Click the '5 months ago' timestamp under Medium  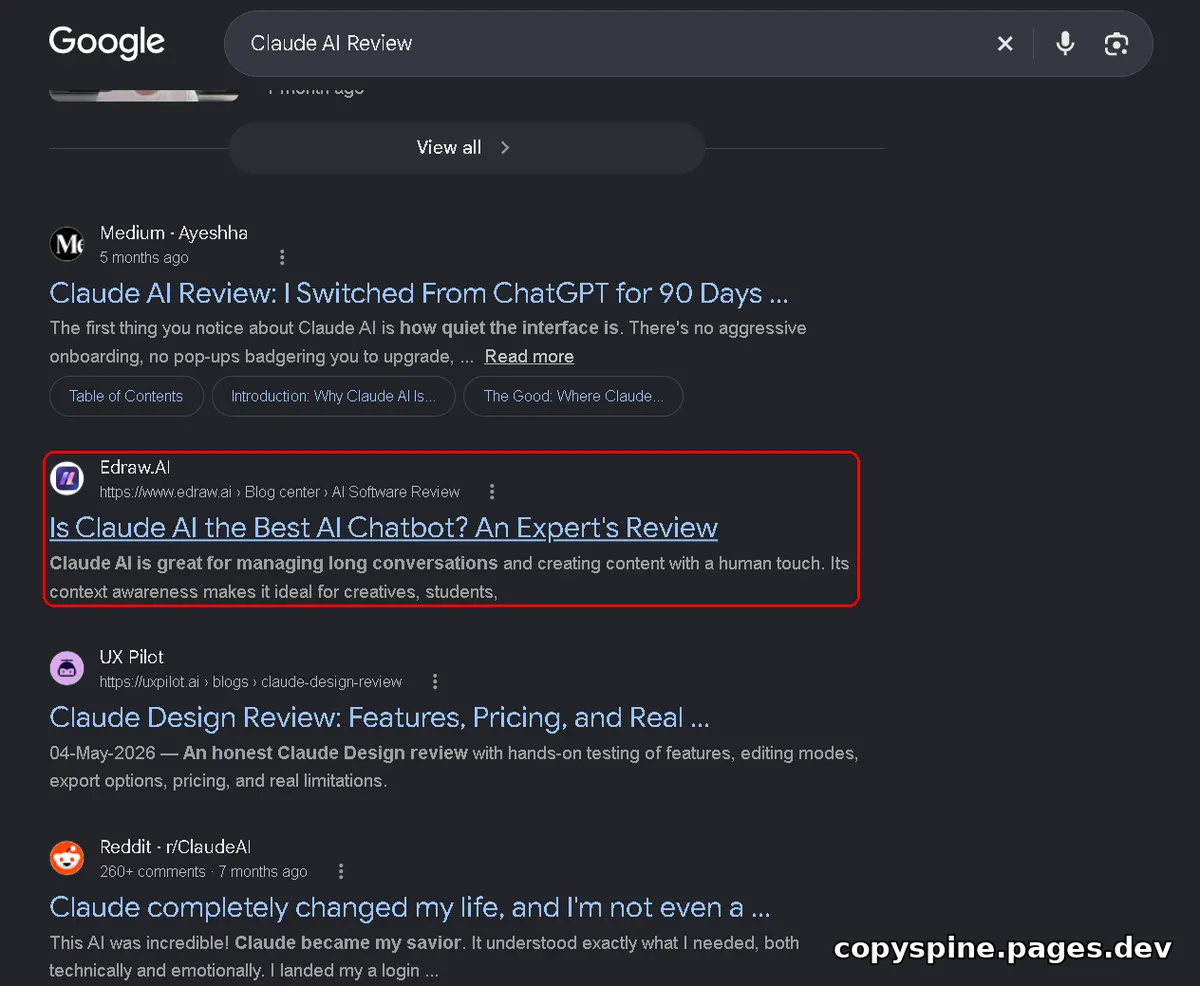144,257
